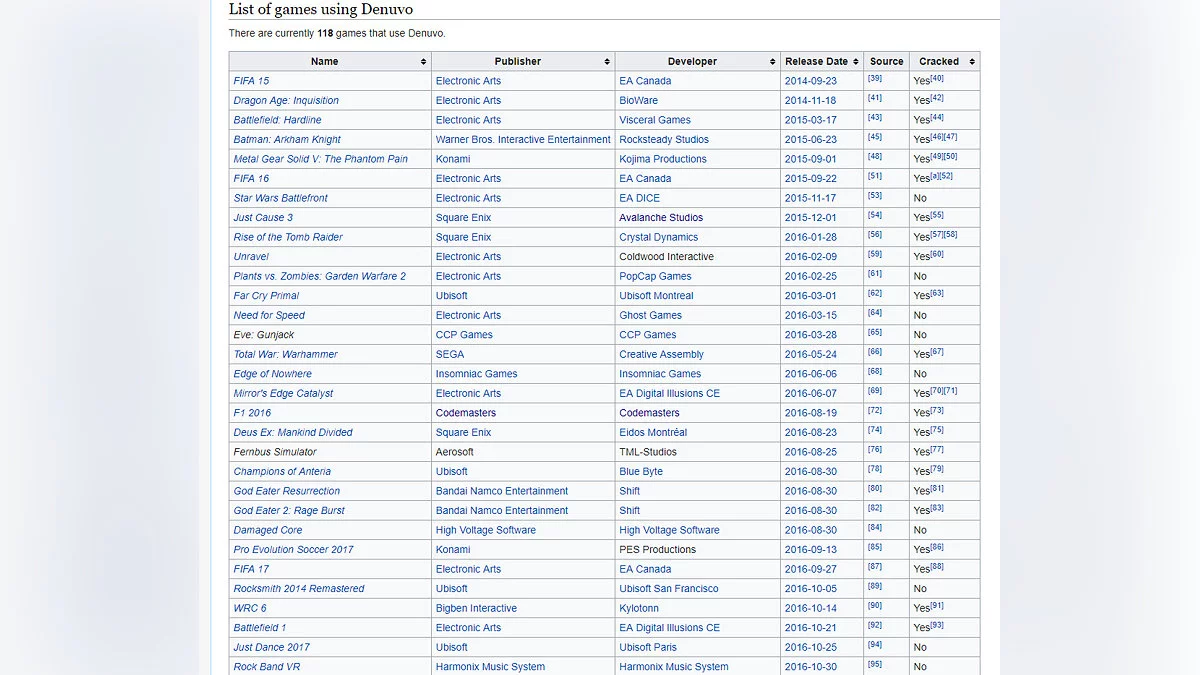Toggle sort arrows in Developer header
Image resolution: width=1200 pixels, height=675 pixels.
click(x=772, y=62)
